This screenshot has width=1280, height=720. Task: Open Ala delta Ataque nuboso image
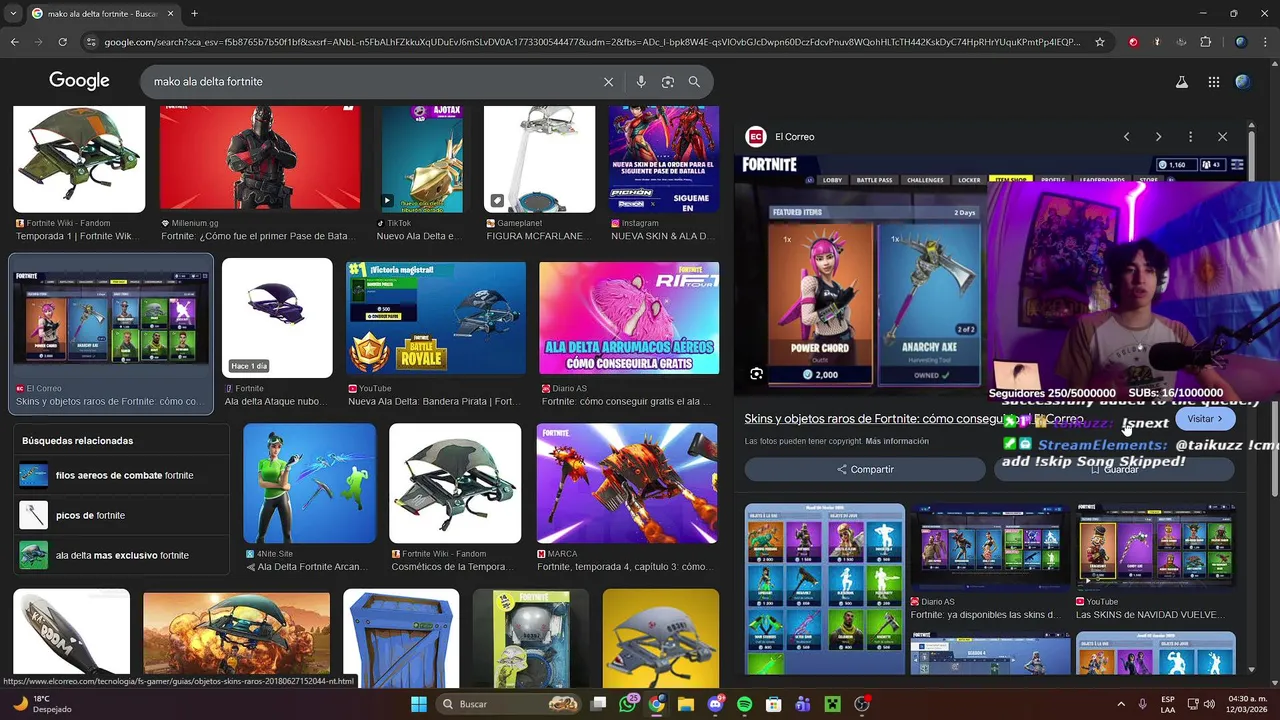pos(277,318)
